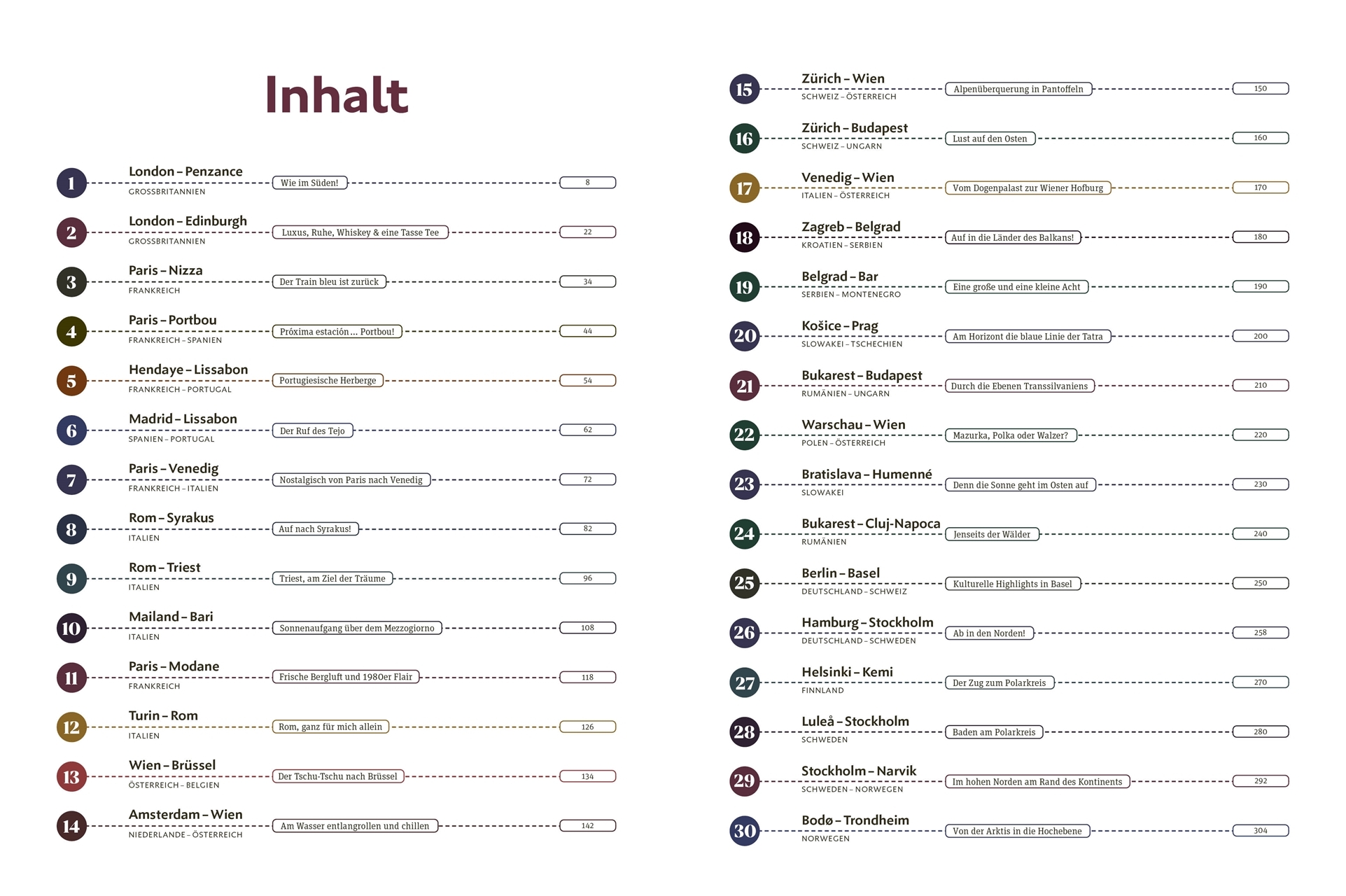
Task: Click 'Jenseits der Wälder' subtitle box
Action: pyautogui.click(x=991, y=534)
